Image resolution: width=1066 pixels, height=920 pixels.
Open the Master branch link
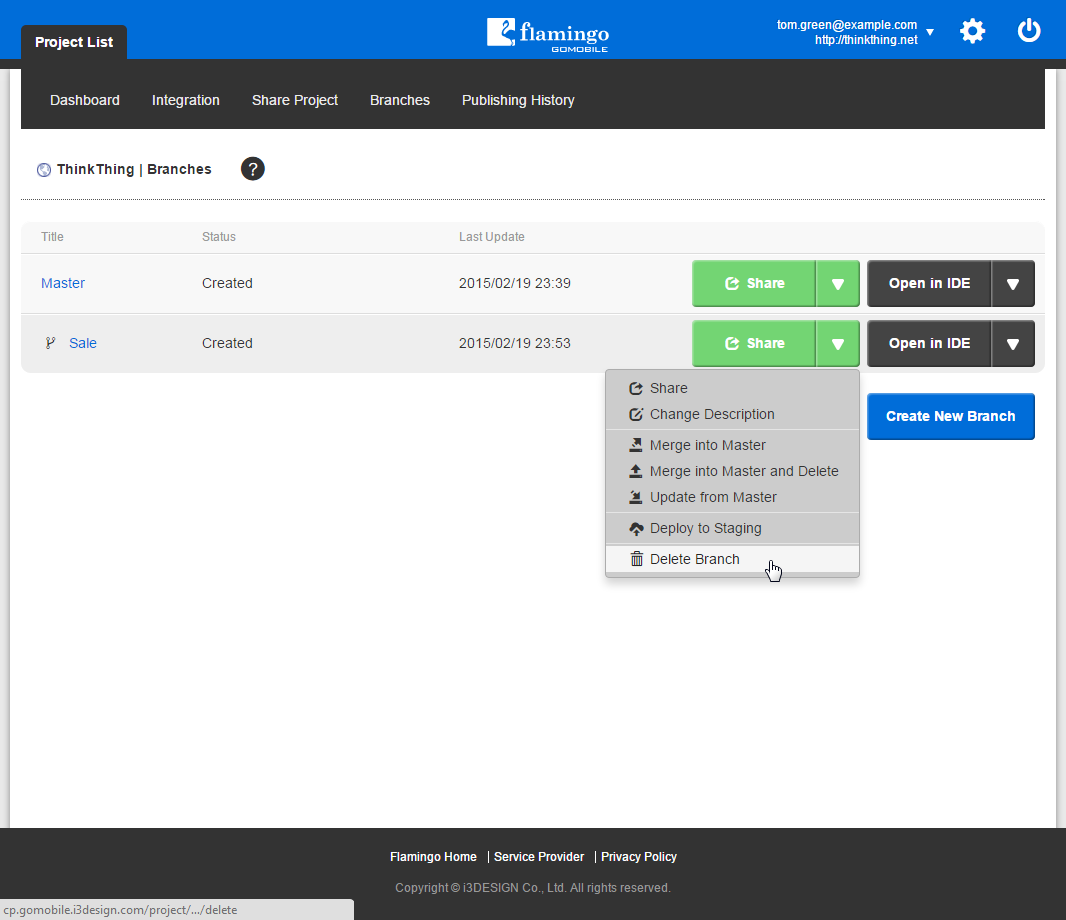point(63,283)
